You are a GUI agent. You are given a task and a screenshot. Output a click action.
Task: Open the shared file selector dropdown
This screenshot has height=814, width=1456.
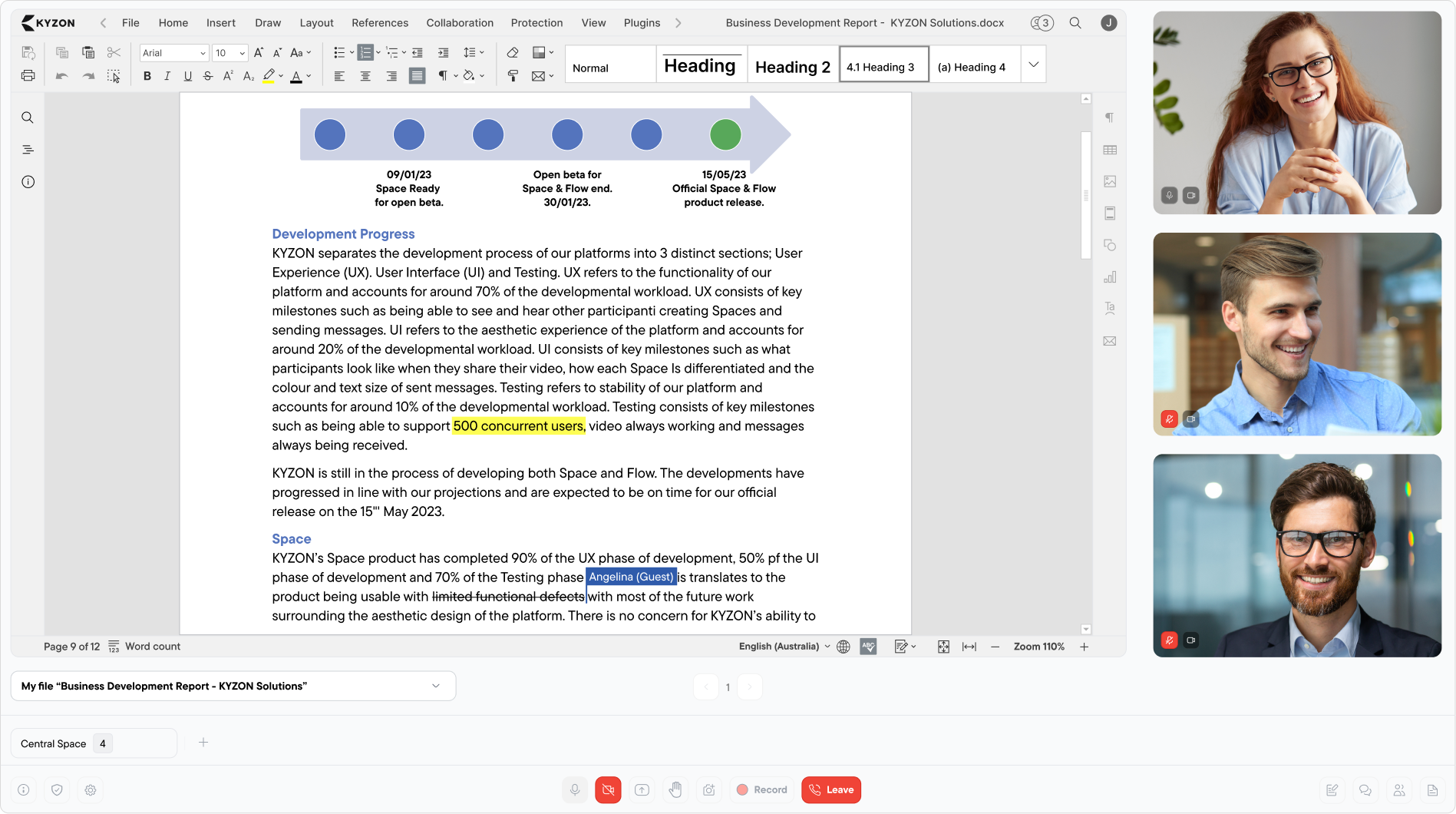pos(233,686)
